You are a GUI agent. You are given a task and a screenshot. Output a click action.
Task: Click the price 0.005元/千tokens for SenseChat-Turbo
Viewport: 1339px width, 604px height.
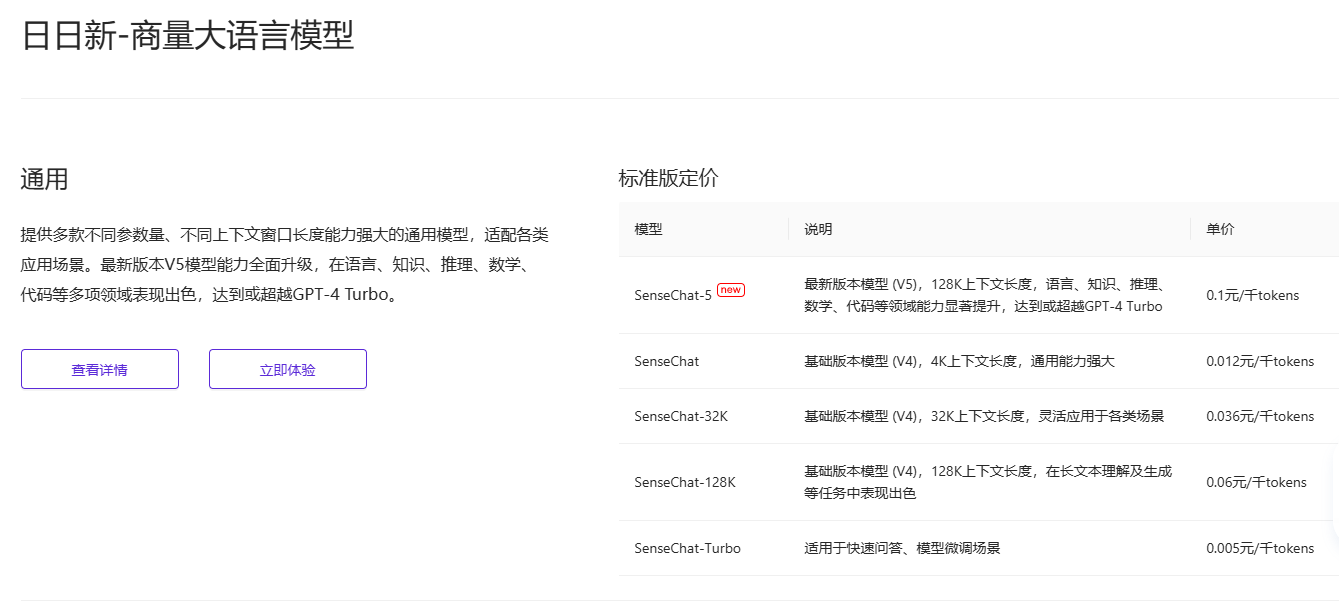point(1260,548)
